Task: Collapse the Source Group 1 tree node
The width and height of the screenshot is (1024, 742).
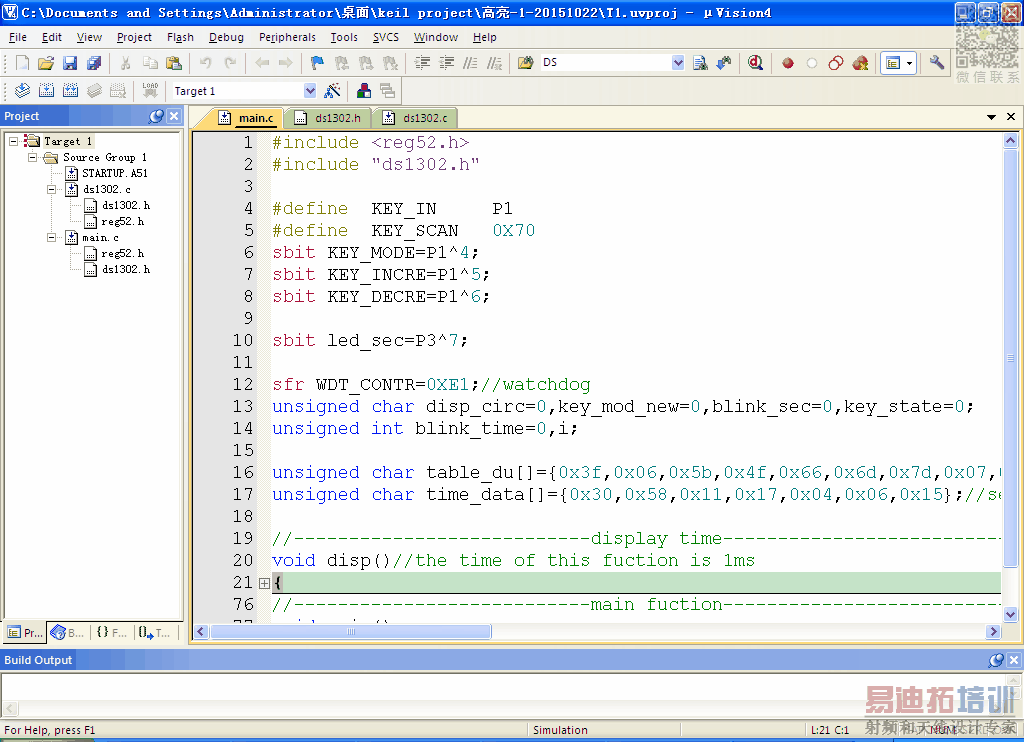Action: [32, 157]
